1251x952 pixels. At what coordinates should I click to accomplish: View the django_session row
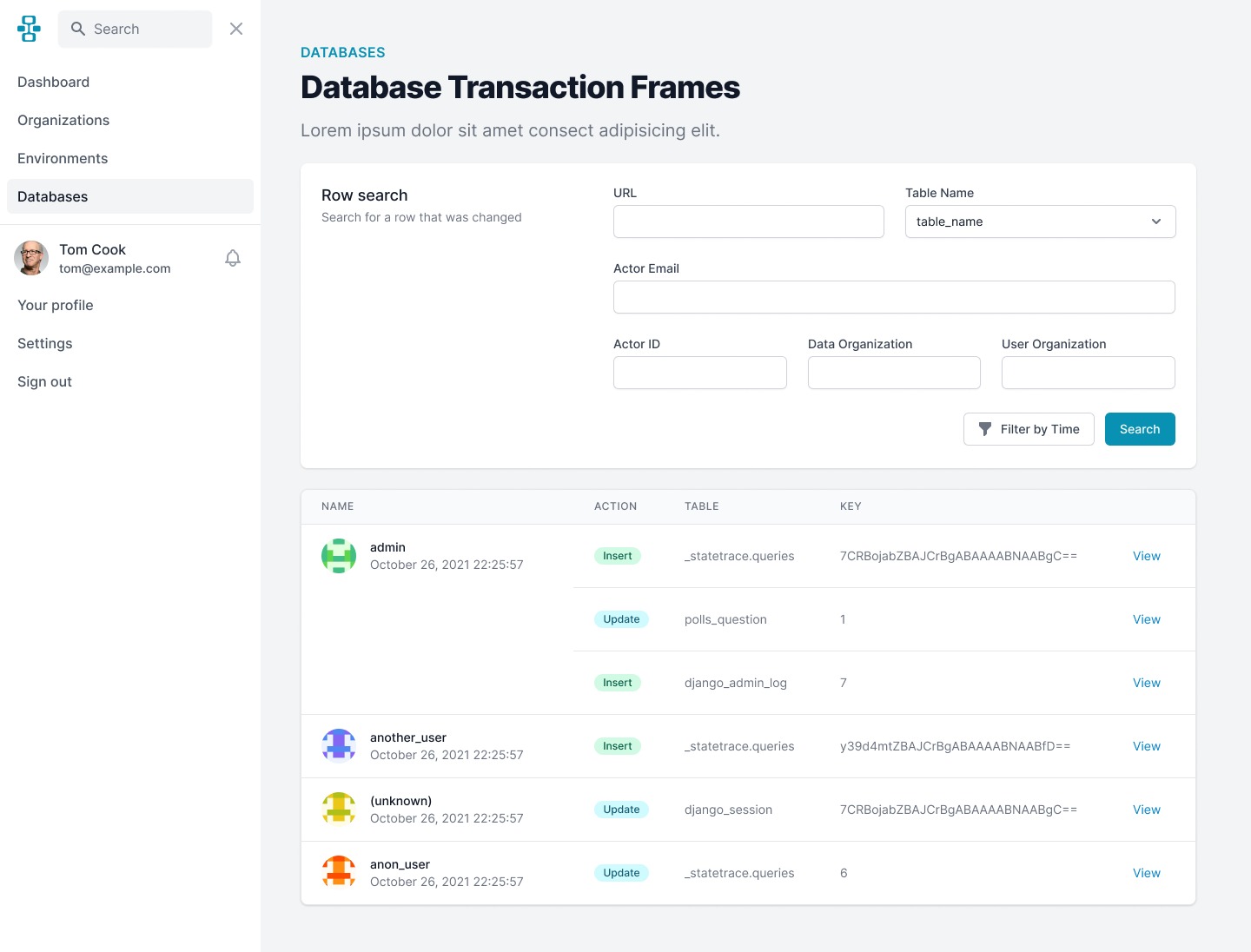[x=1146, y=810]
